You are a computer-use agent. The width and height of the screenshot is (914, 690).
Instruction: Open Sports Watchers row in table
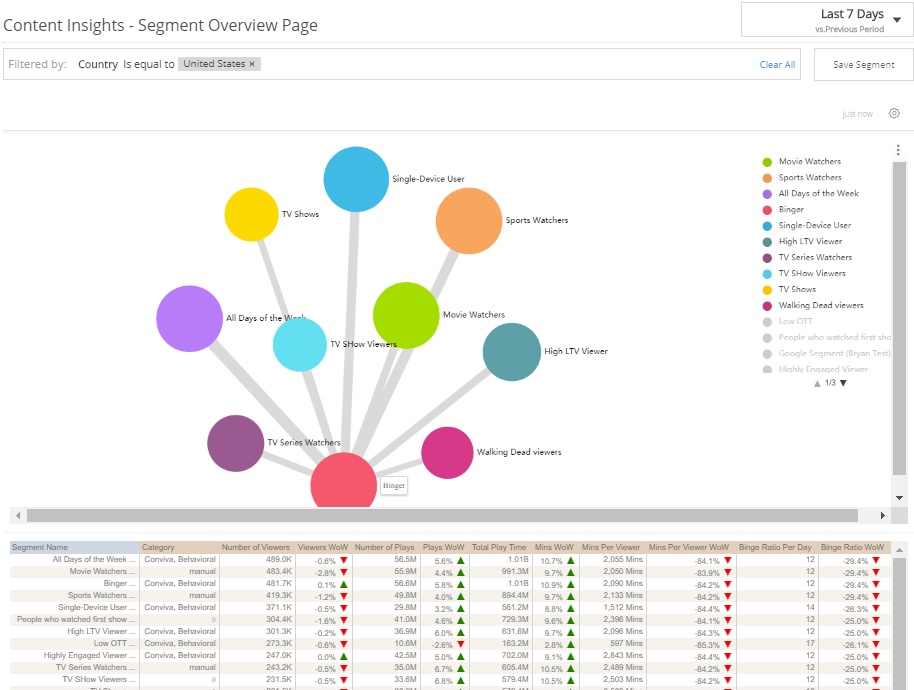450,595
